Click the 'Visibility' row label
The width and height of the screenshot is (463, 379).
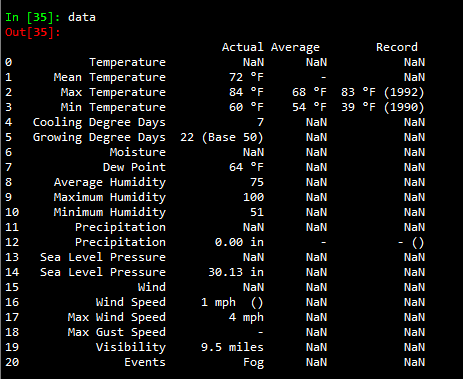pos(131,347)
